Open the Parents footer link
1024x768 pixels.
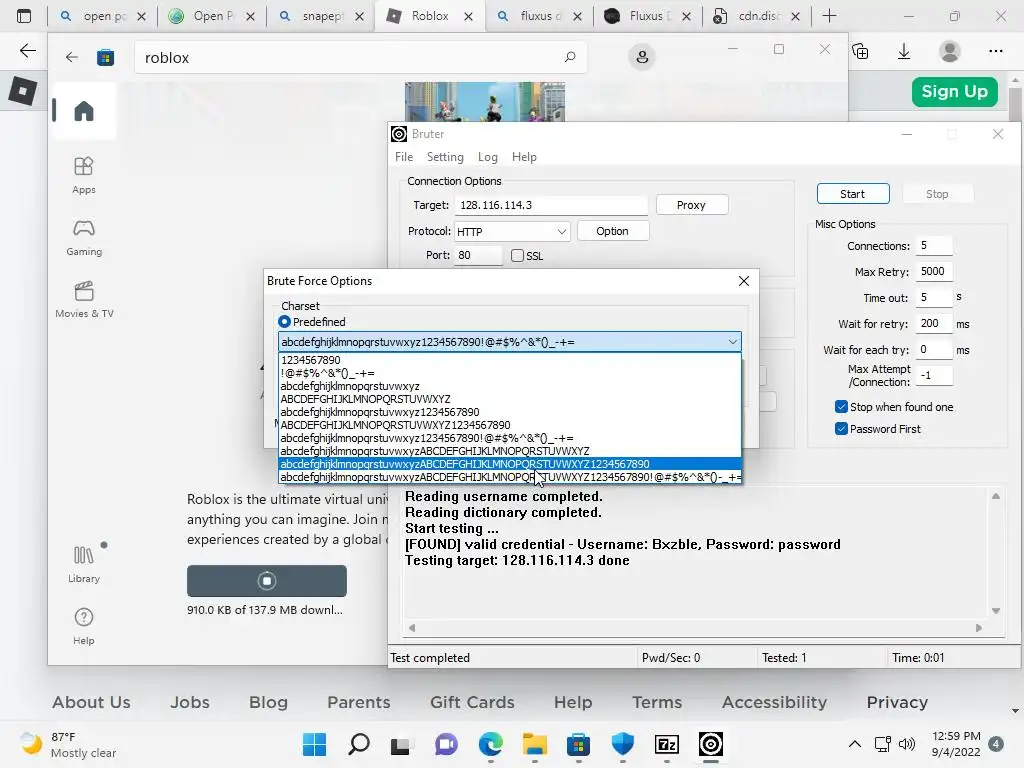(359, 702)
